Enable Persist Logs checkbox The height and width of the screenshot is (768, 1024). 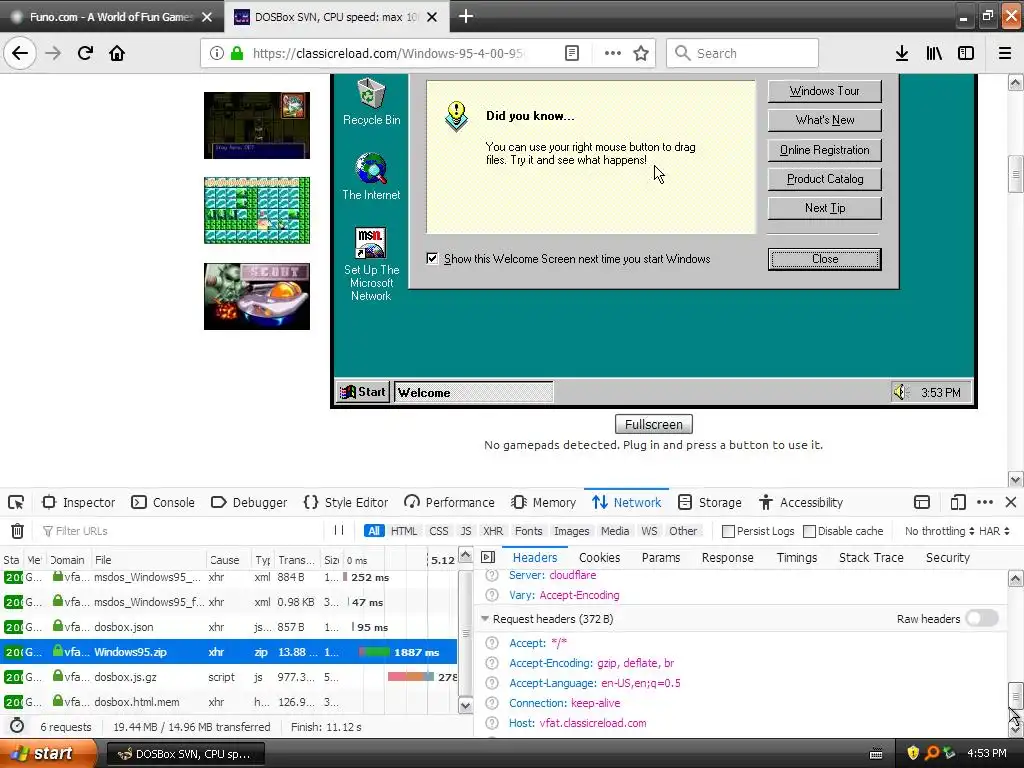[728, 531]
